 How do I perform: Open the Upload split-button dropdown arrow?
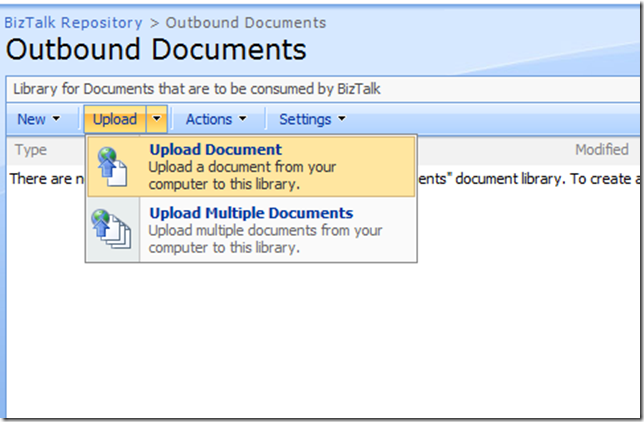point(156,119)
